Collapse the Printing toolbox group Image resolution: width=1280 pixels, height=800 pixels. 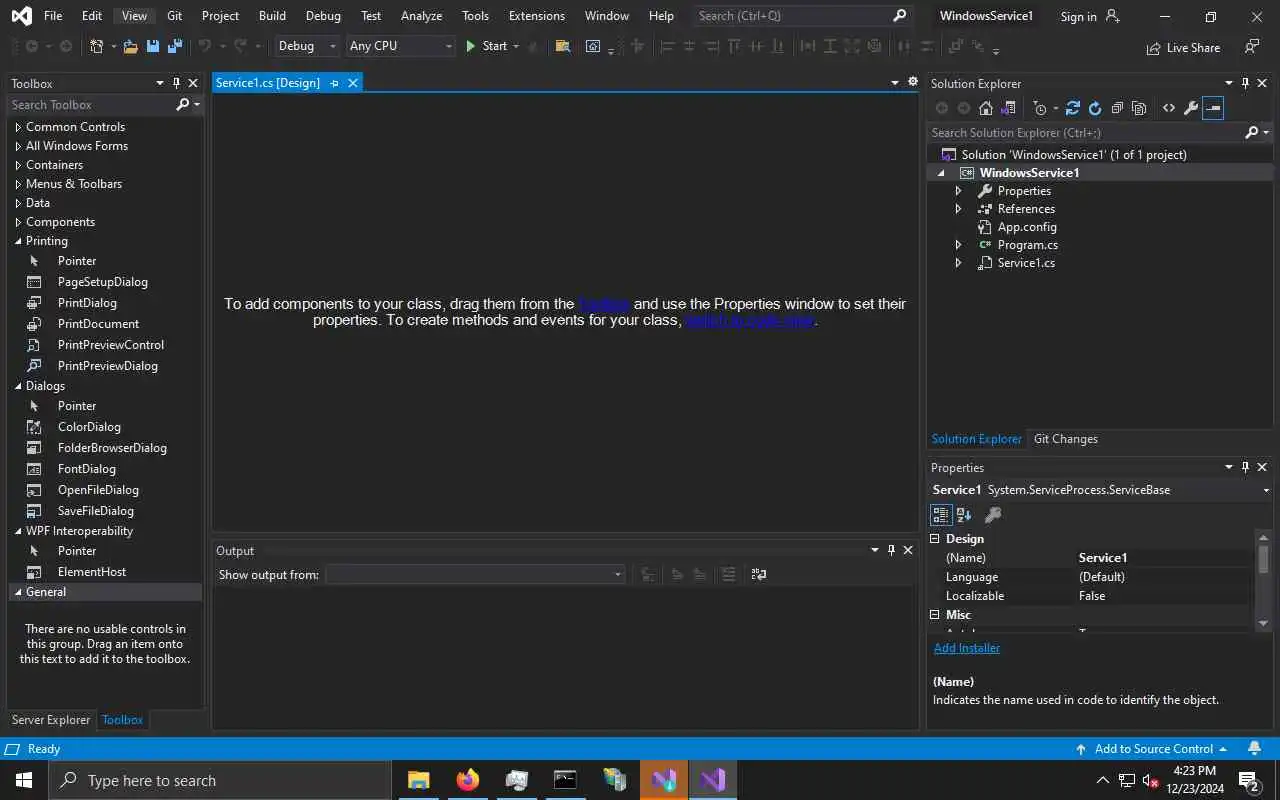pyautogui.click(x=18, y=241)
